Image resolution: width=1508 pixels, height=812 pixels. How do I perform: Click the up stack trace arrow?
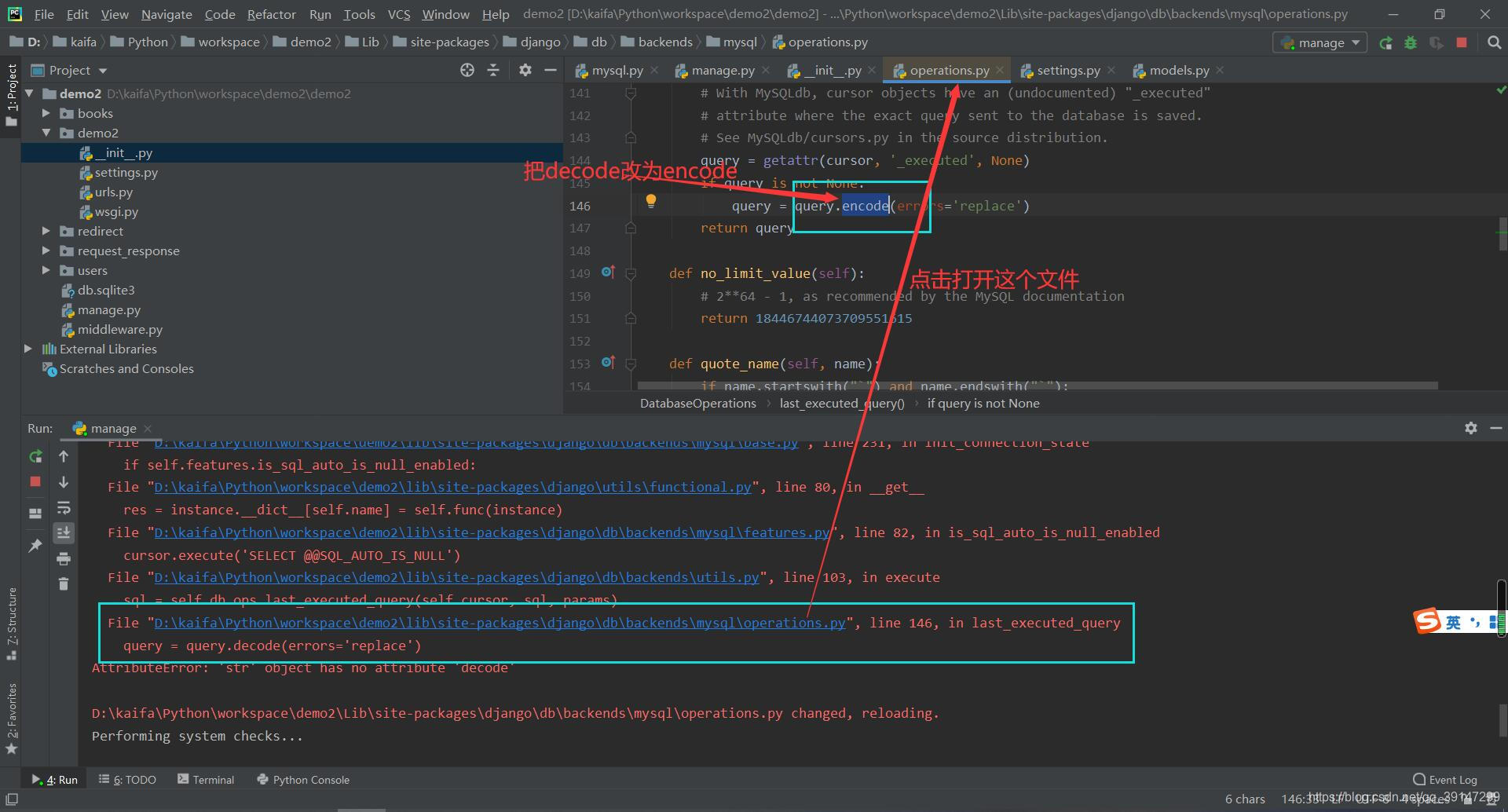click(64, 456)
